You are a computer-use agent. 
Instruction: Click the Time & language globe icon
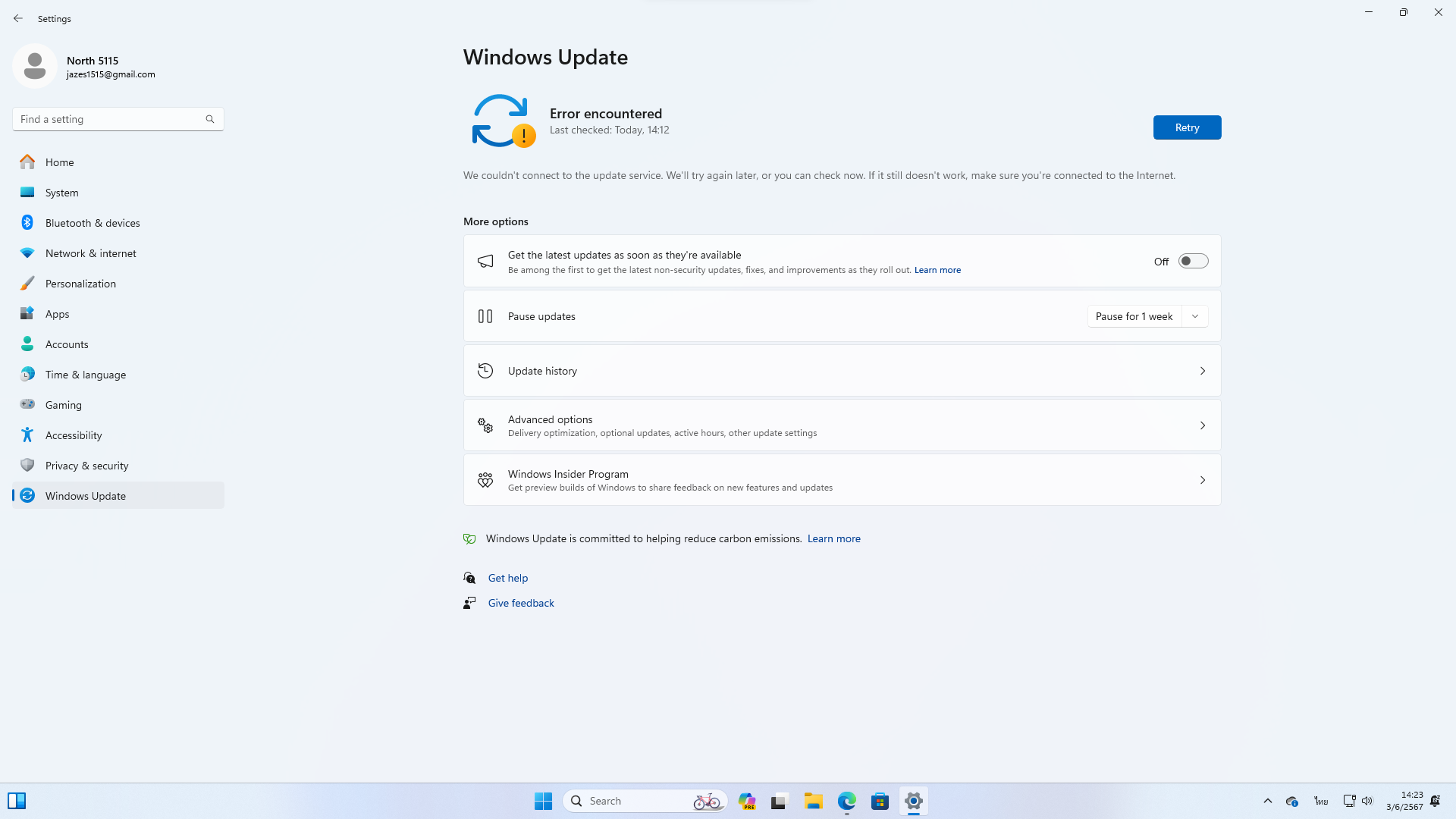tap(27, 374)
